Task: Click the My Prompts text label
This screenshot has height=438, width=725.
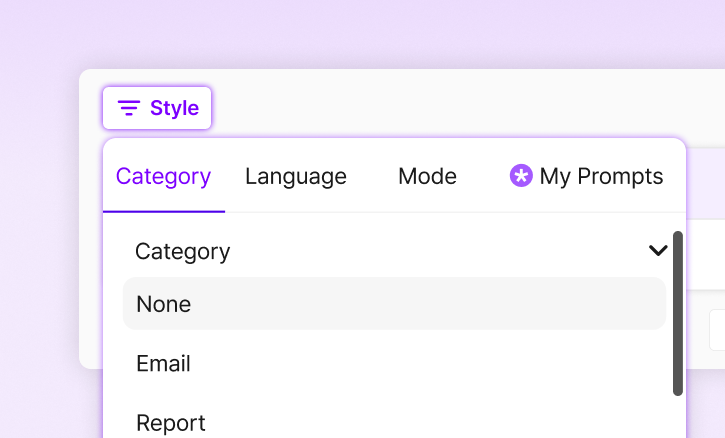Action: pyautogui.click(x=601, y=177)
